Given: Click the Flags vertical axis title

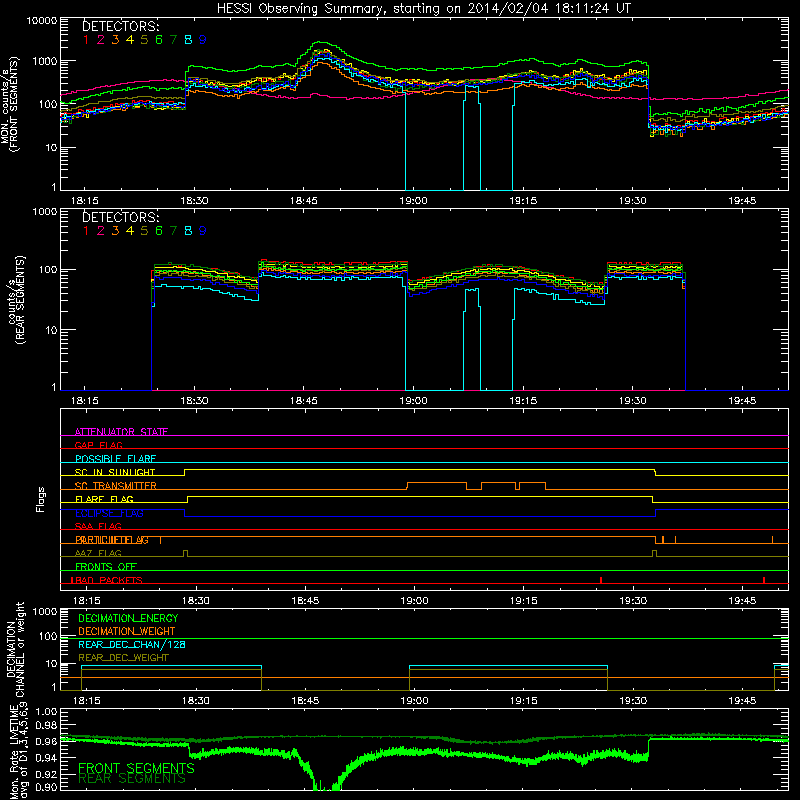Looking at the screenshot, I should click(x=41, y=499).
